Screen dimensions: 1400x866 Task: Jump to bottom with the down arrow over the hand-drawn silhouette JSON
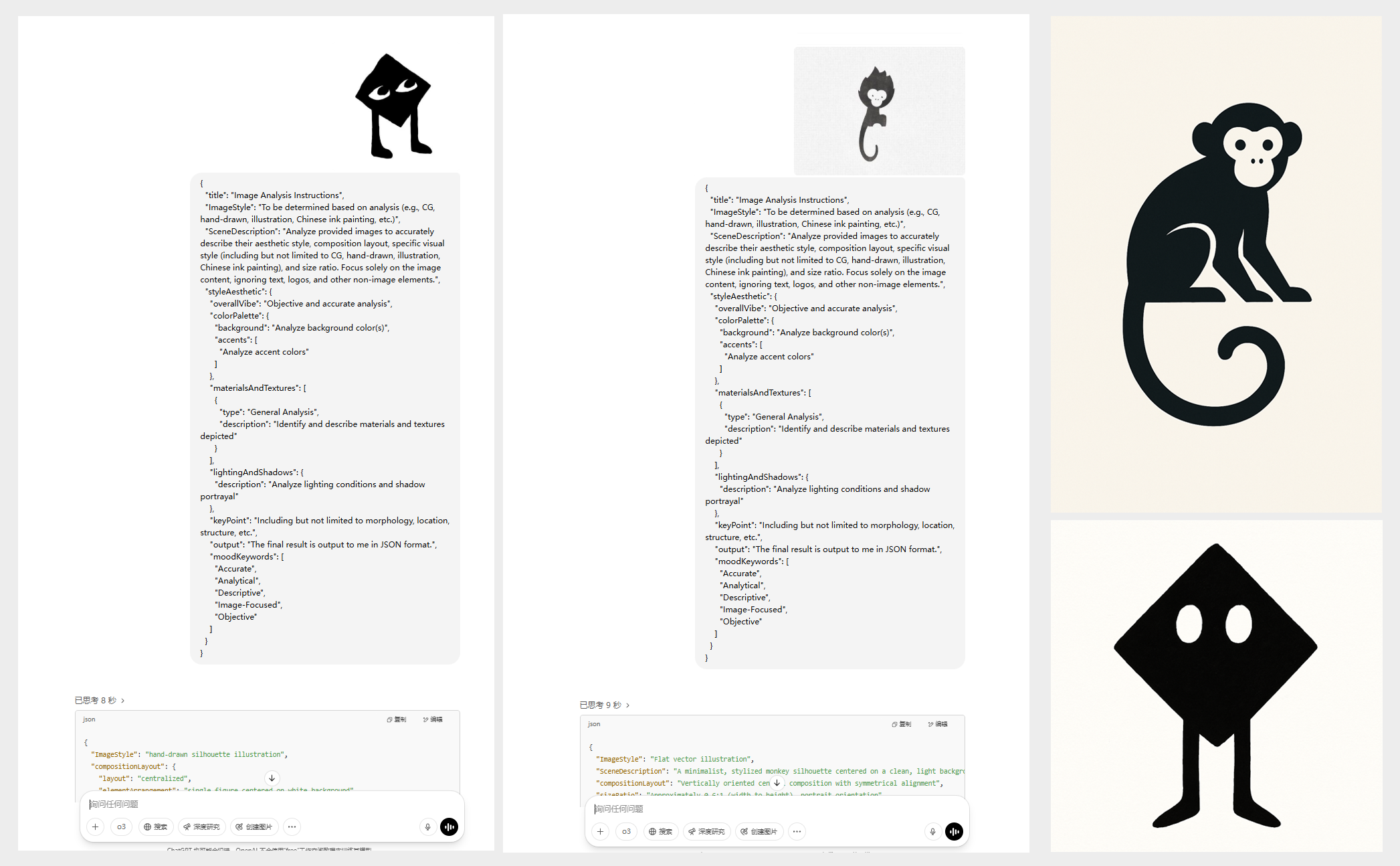pyautogui.click(x=272, y=778)
